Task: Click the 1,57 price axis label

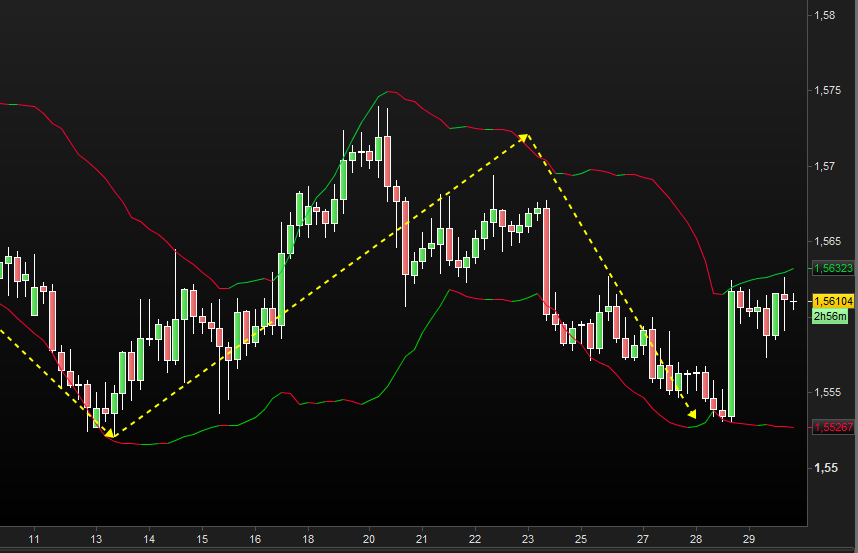Action: click(825, 166)
